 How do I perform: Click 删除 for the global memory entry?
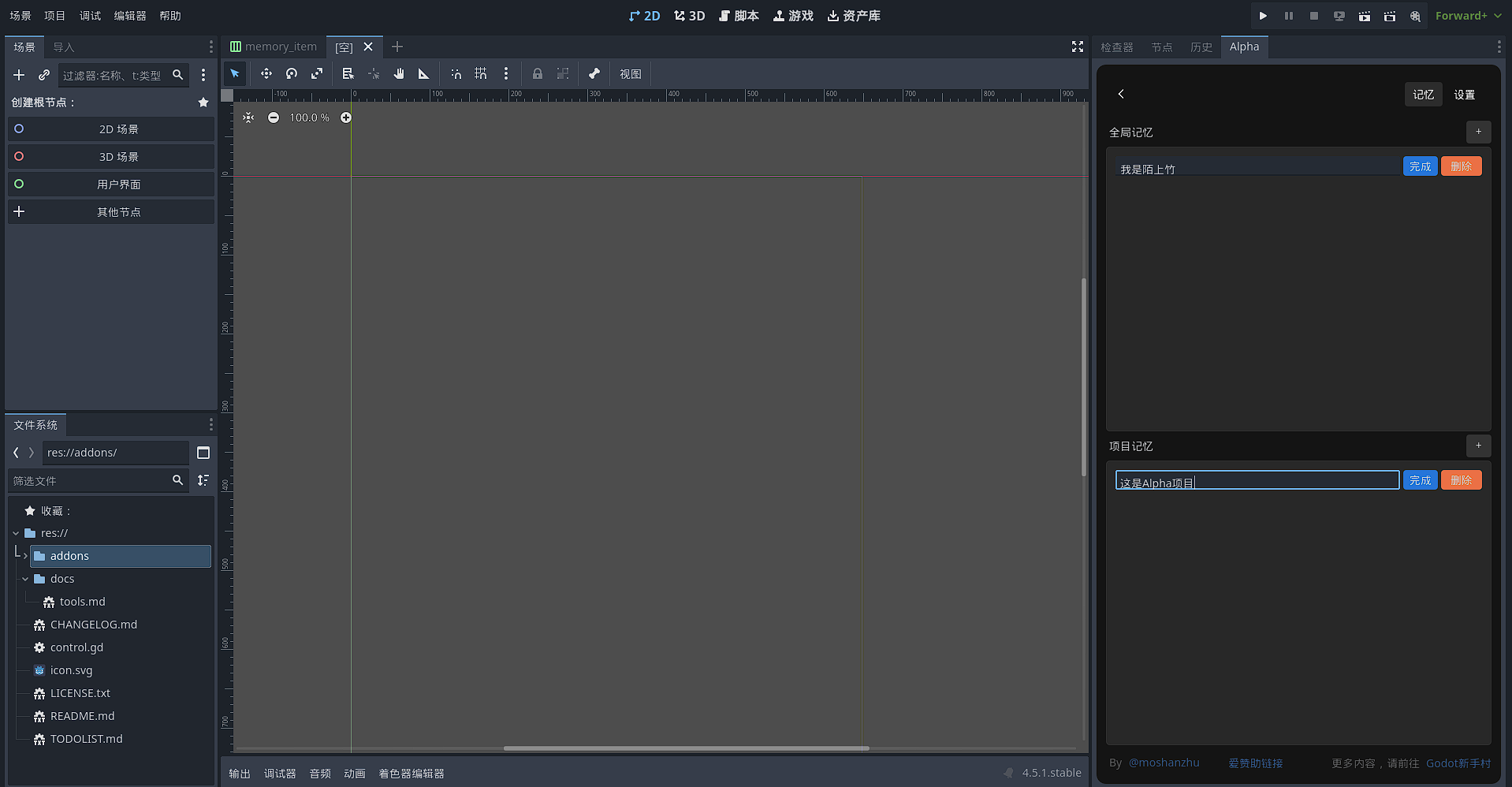pos(1461,166)
